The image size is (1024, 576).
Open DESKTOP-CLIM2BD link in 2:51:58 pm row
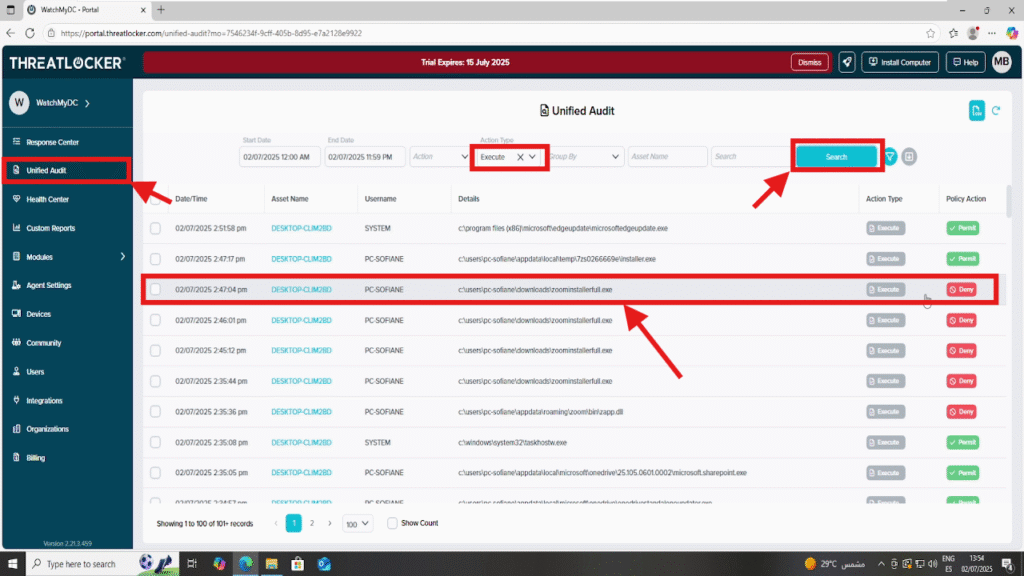coord(301,229)
